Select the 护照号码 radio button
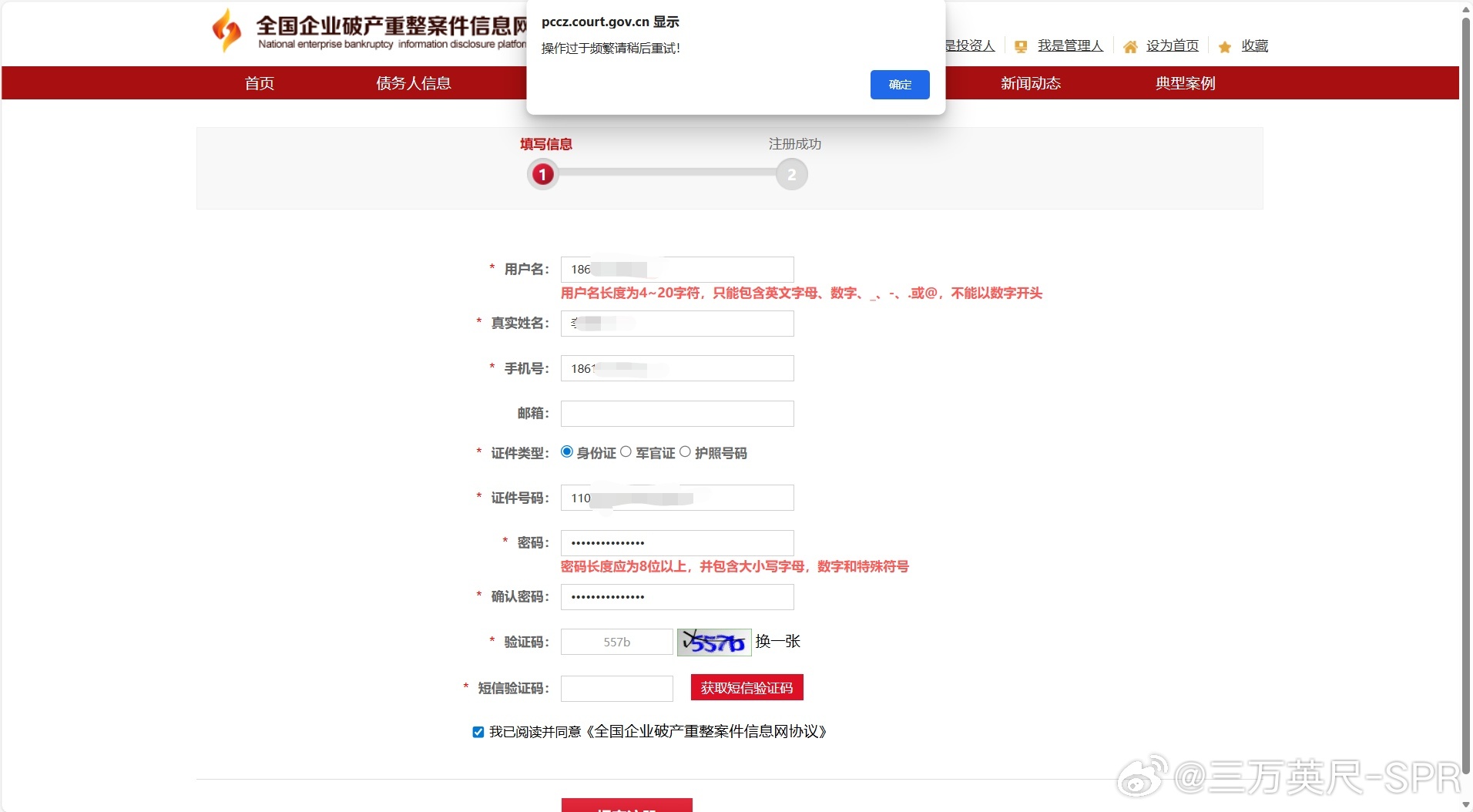This screenshot has height=812, width=1473. (685, 452)
